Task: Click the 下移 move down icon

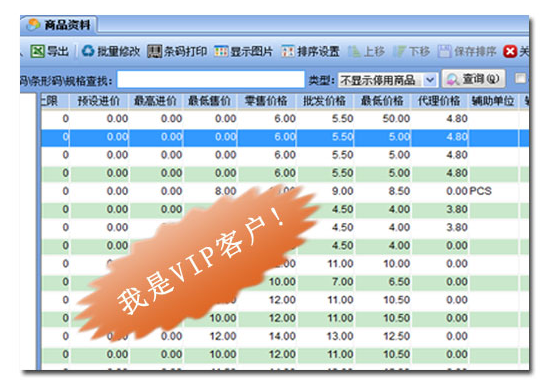Action: 400,52
